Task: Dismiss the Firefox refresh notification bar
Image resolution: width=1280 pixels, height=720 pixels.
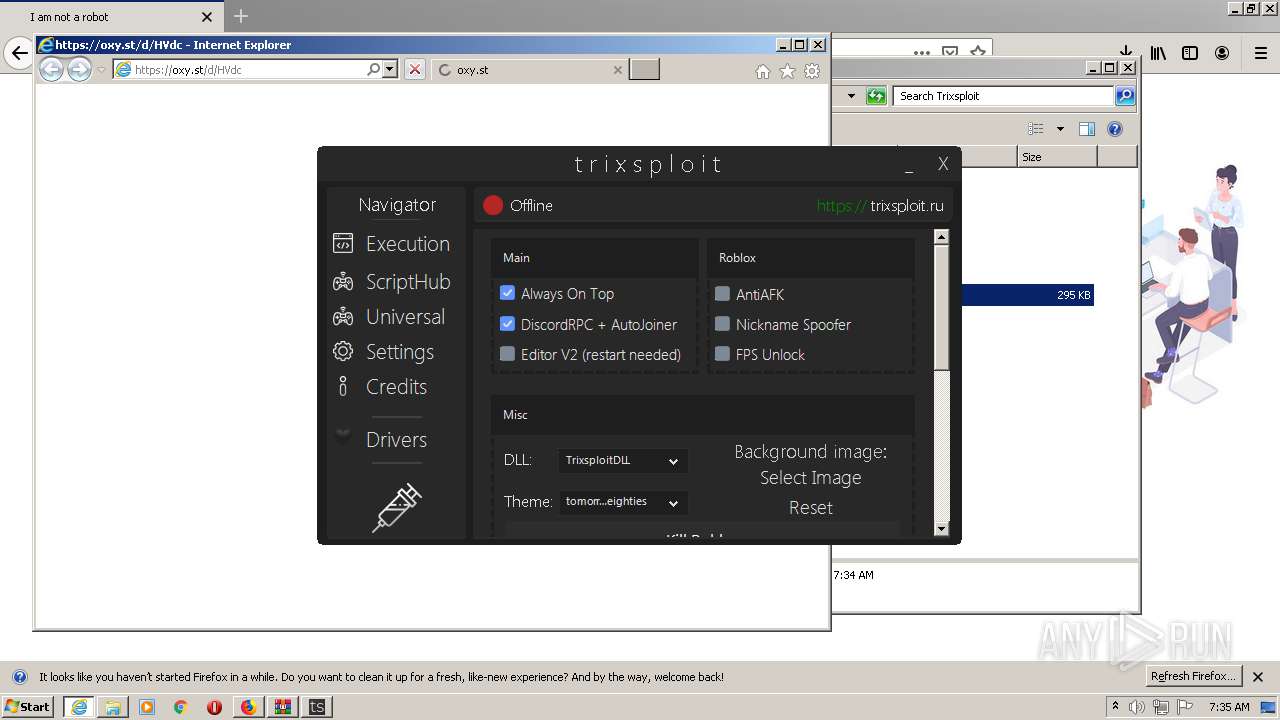Action: pyautogui.click(x=1258, y=677)
